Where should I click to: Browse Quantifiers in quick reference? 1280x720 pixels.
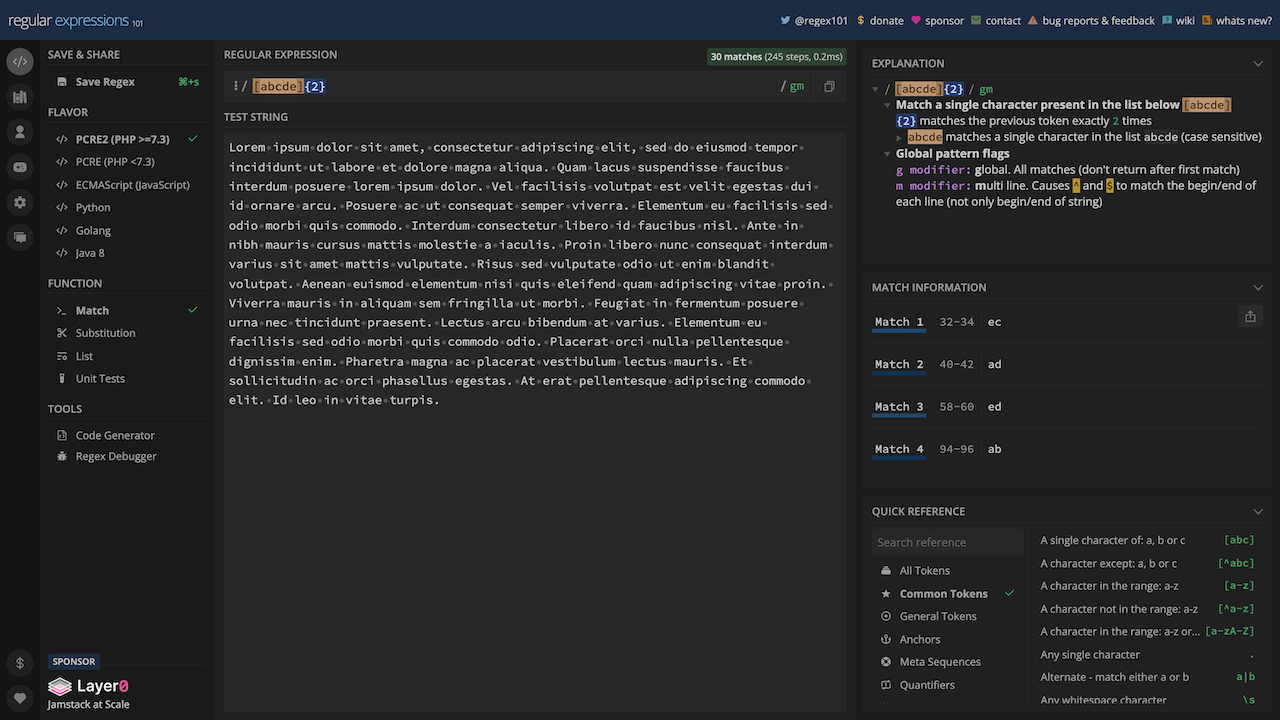[925, 685]
